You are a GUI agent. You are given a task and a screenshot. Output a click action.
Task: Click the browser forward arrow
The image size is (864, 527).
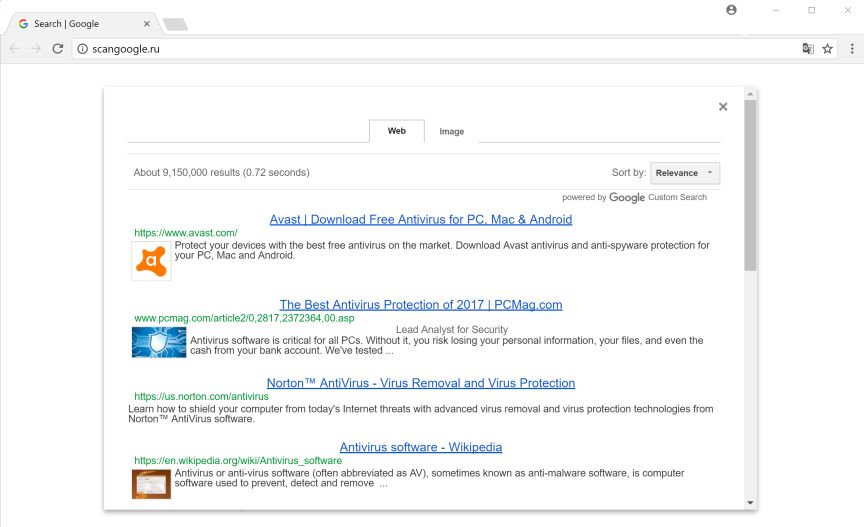tap(36, 49)
